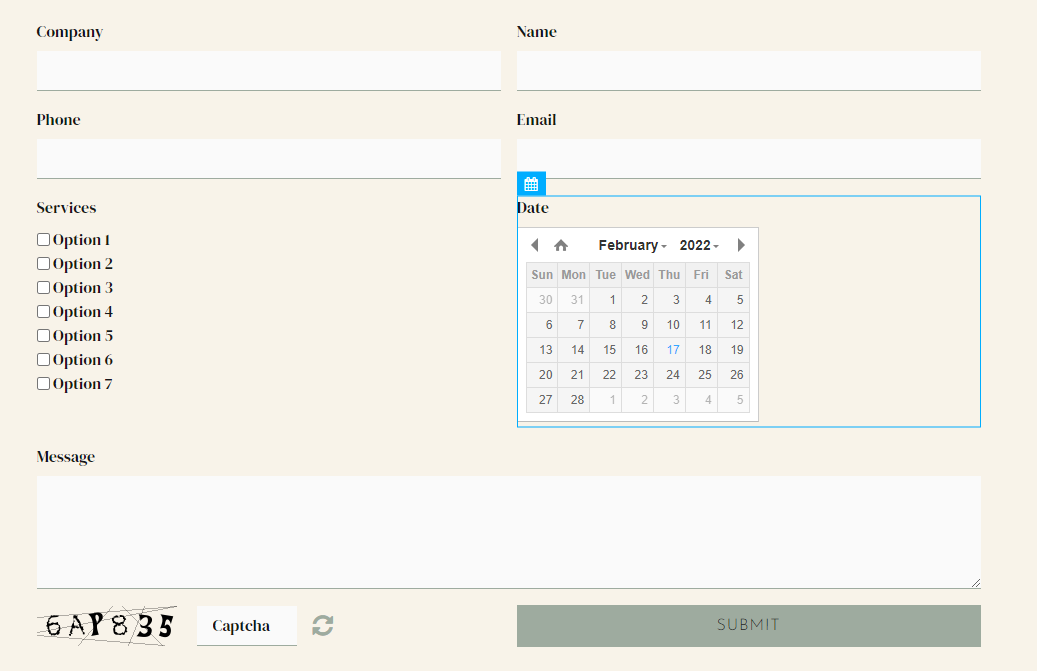This screenshot has width=1037, height=671.
Task: Open the 2022 year dropdown
Action: (x=698, y=245)
